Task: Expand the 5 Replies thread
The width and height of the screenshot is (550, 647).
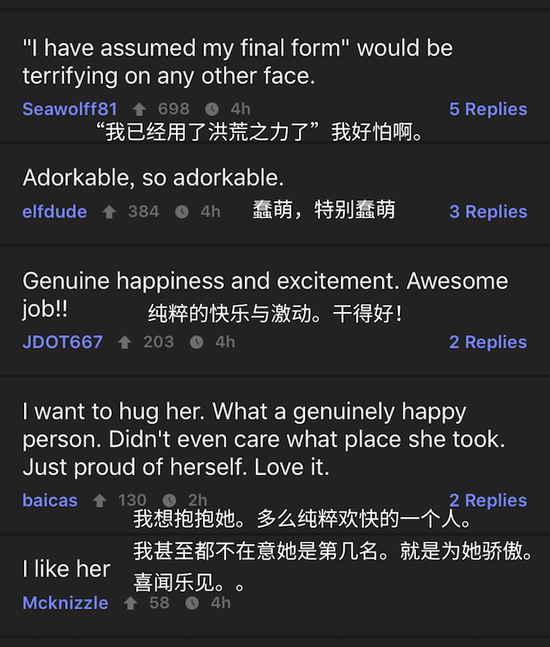Action: [488, 109]
